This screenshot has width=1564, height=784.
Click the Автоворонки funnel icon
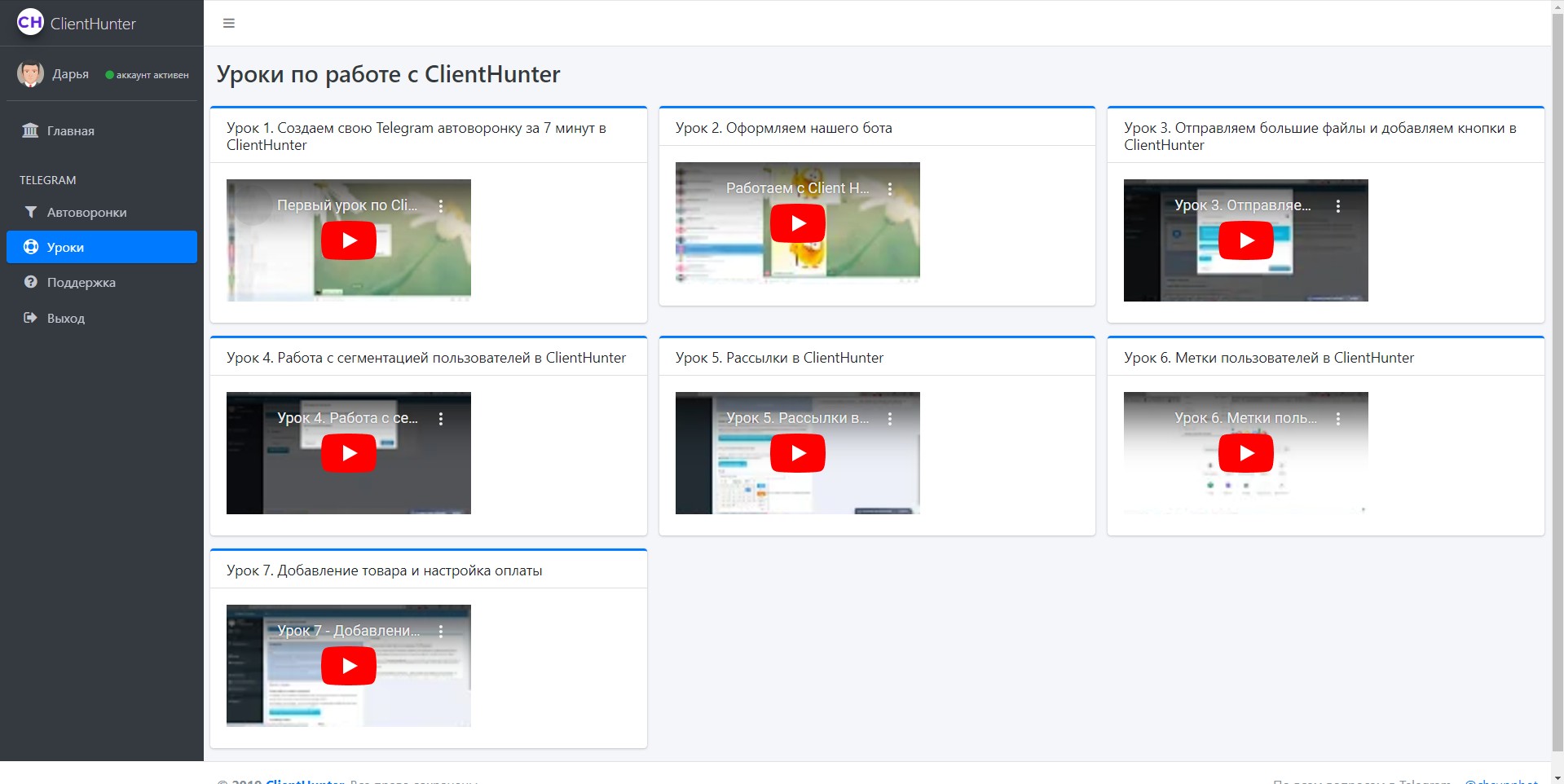(x=31, y=212)
